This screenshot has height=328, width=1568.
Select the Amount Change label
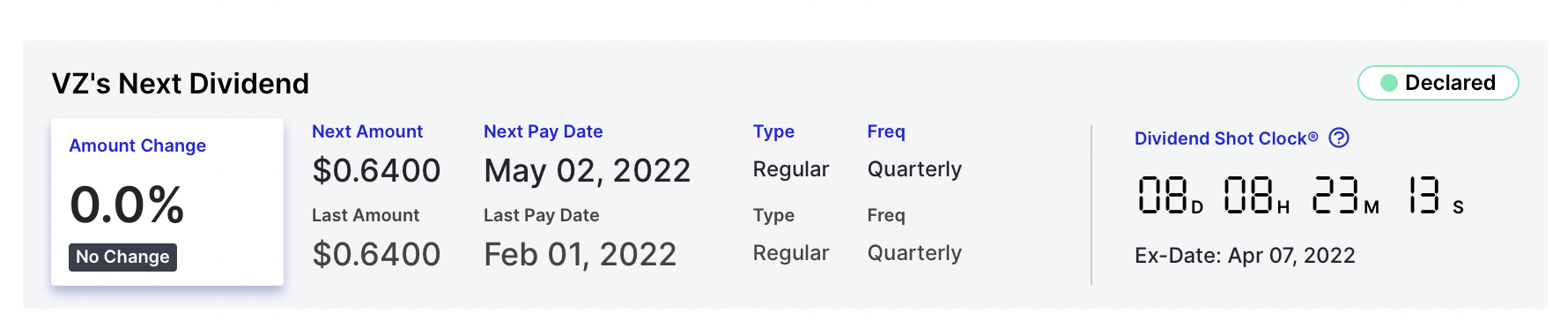click(137, 145)
